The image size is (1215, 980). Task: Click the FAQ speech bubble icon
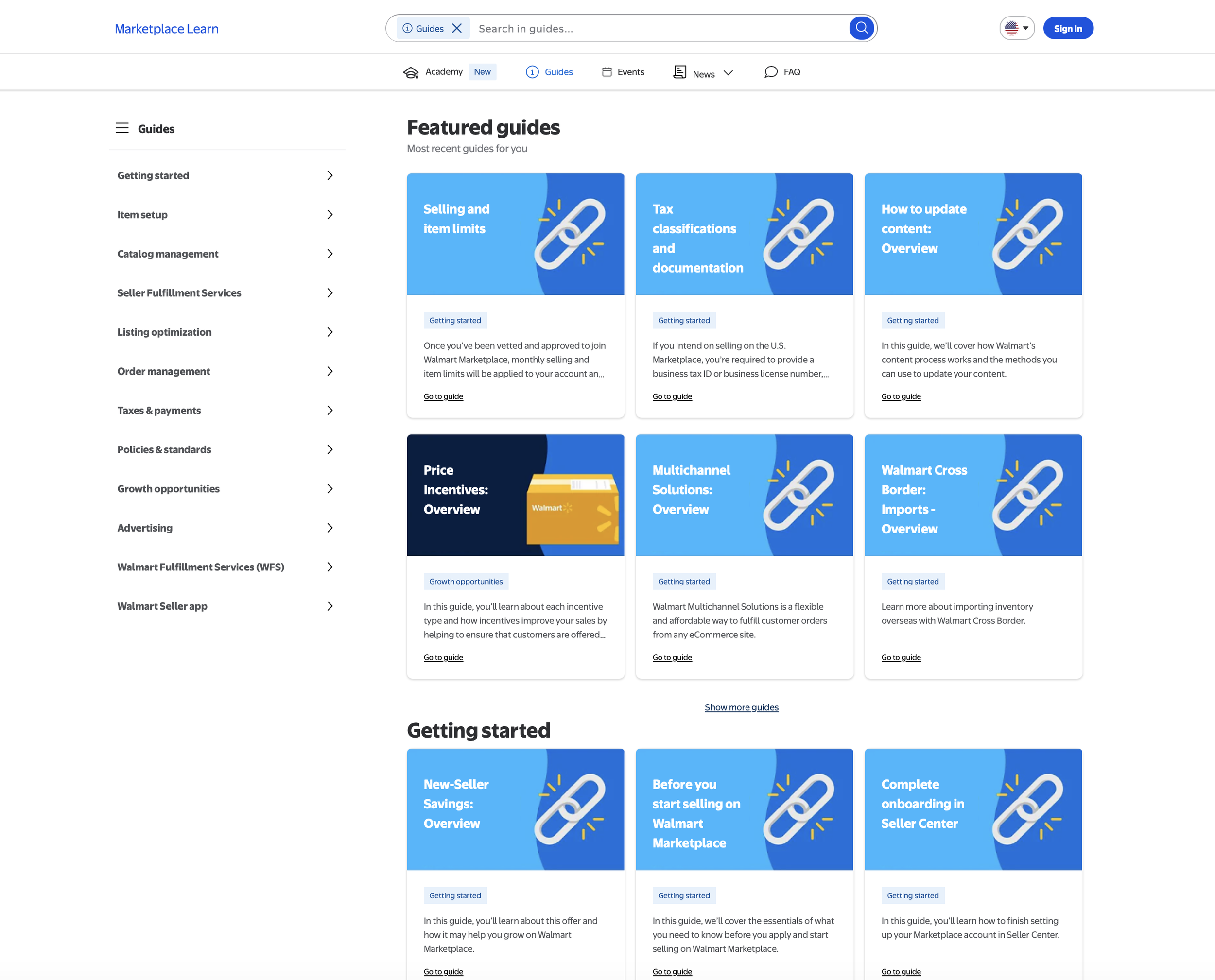tap(770, 72)
